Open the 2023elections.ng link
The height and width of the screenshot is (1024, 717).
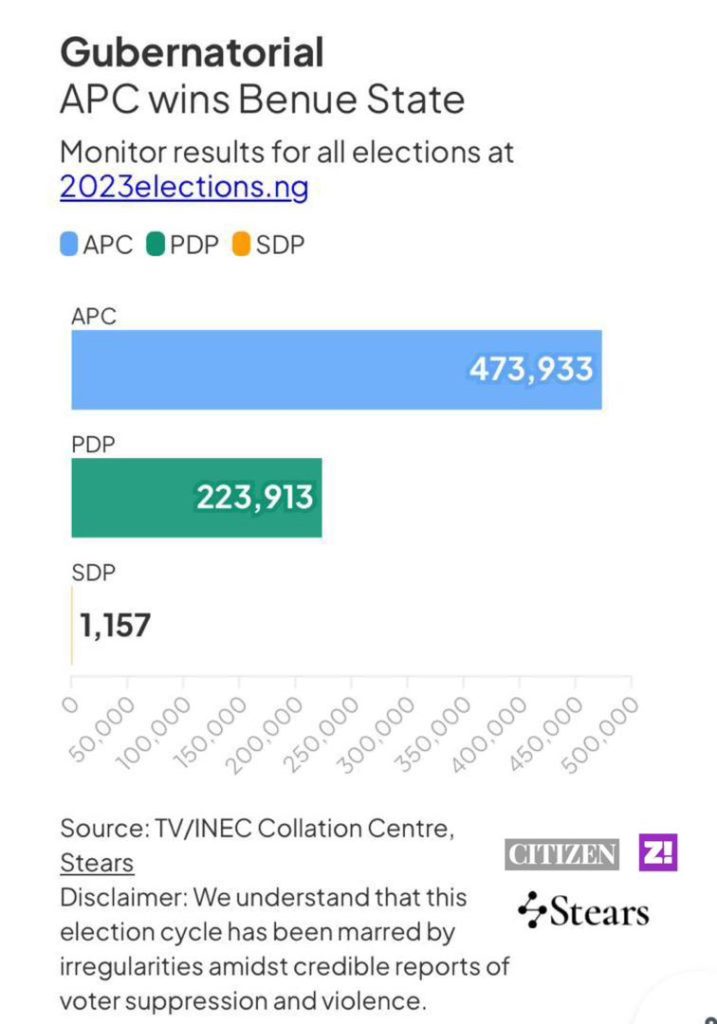pyautogui.click(x=184, y=187)
